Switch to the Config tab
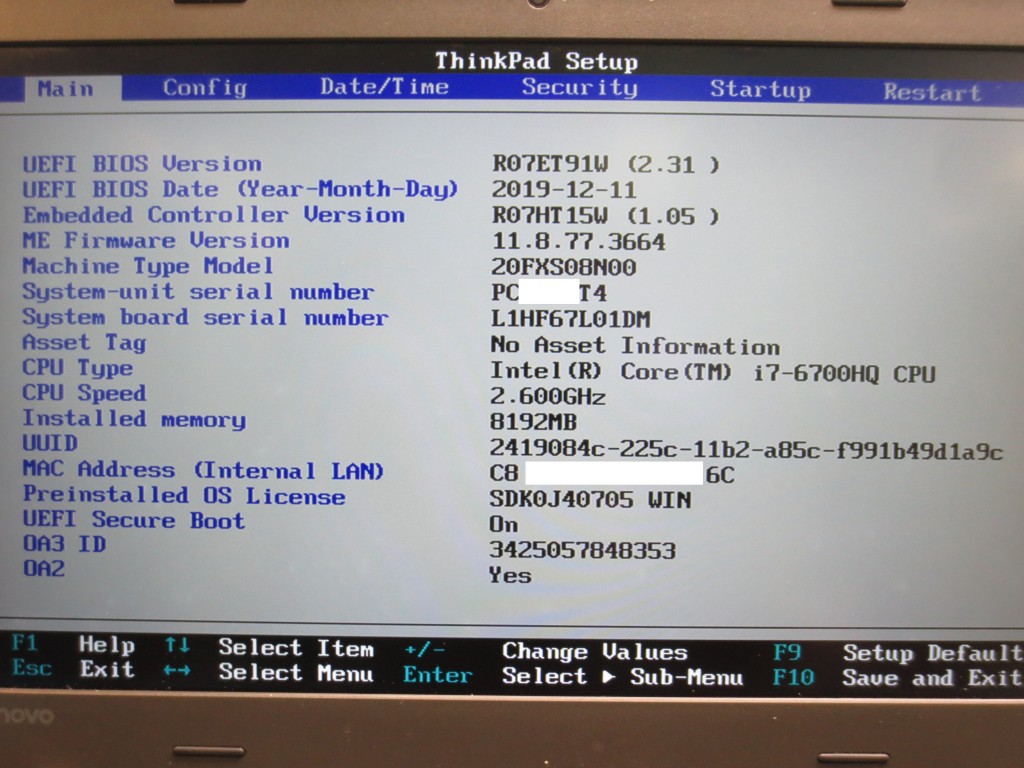Image resolution: width=1024 pixels, height=768 pixels. [205, 88]
